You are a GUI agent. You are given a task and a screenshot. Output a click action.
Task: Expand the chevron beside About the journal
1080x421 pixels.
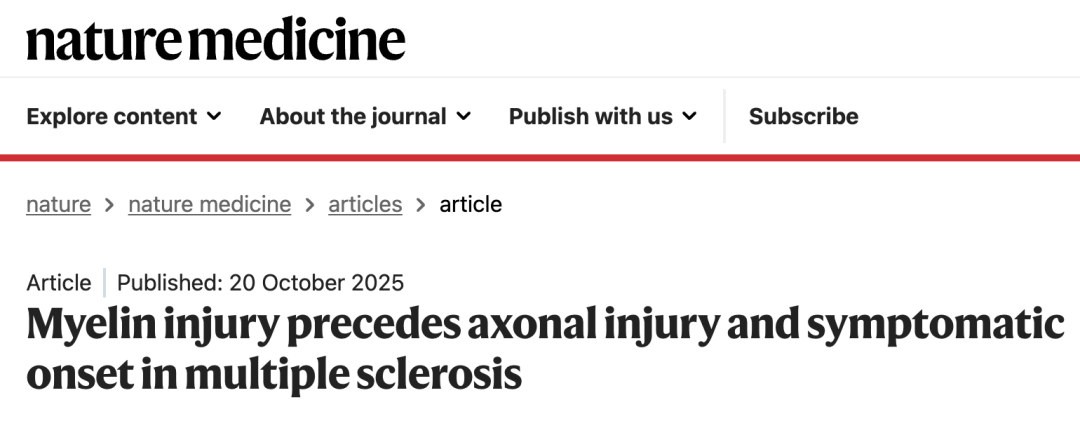point(463,117)
